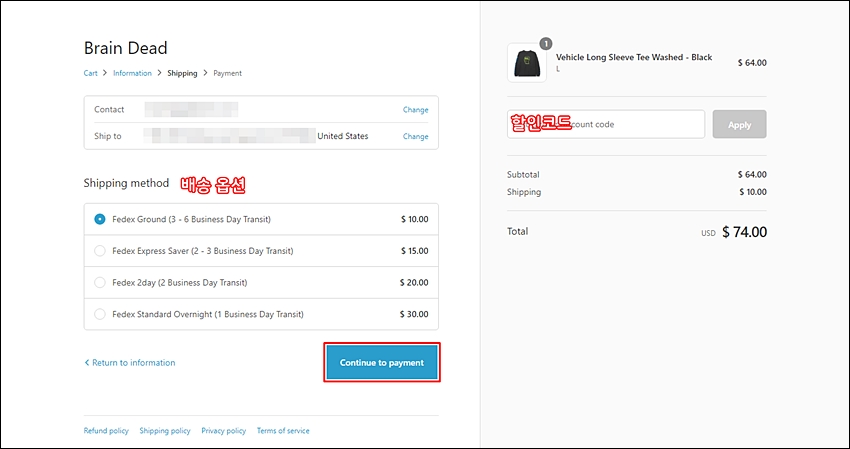
Task: Click the $ 15.00 Express Saver price
Action: coord(415,251)
